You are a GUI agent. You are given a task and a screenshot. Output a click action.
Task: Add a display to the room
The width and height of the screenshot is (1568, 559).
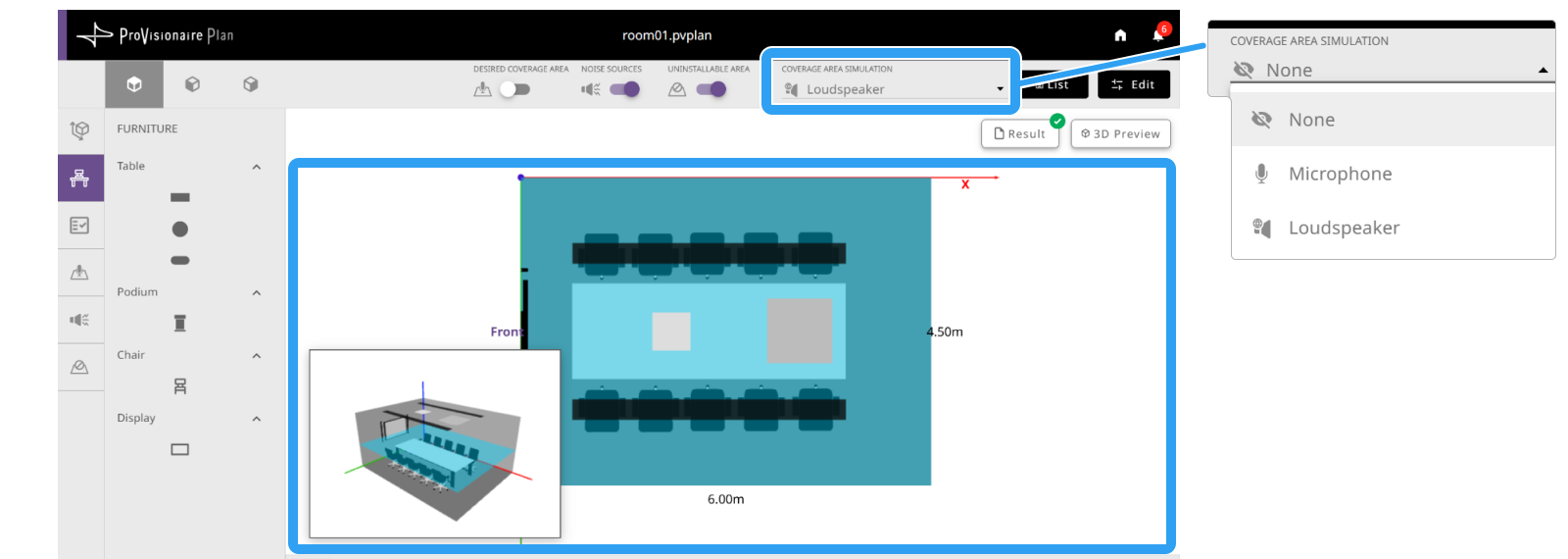click(180, 449)
